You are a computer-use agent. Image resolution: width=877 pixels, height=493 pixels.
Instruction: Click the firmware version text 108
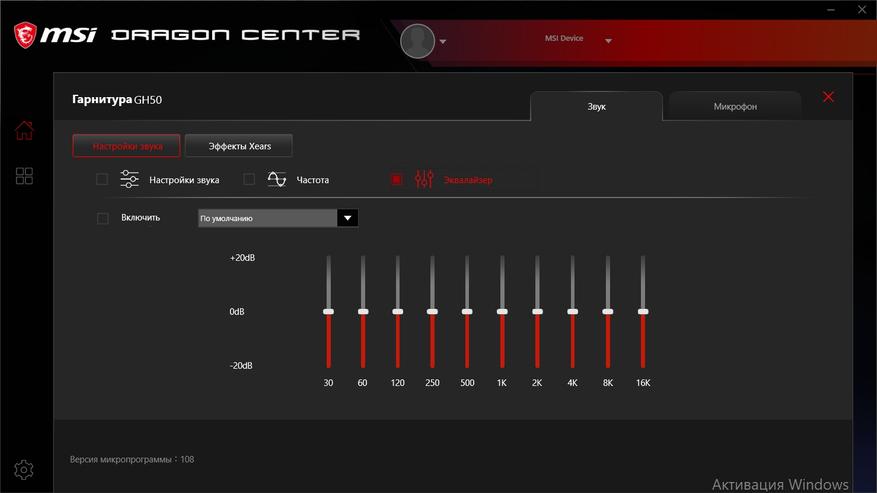[132, 459]
